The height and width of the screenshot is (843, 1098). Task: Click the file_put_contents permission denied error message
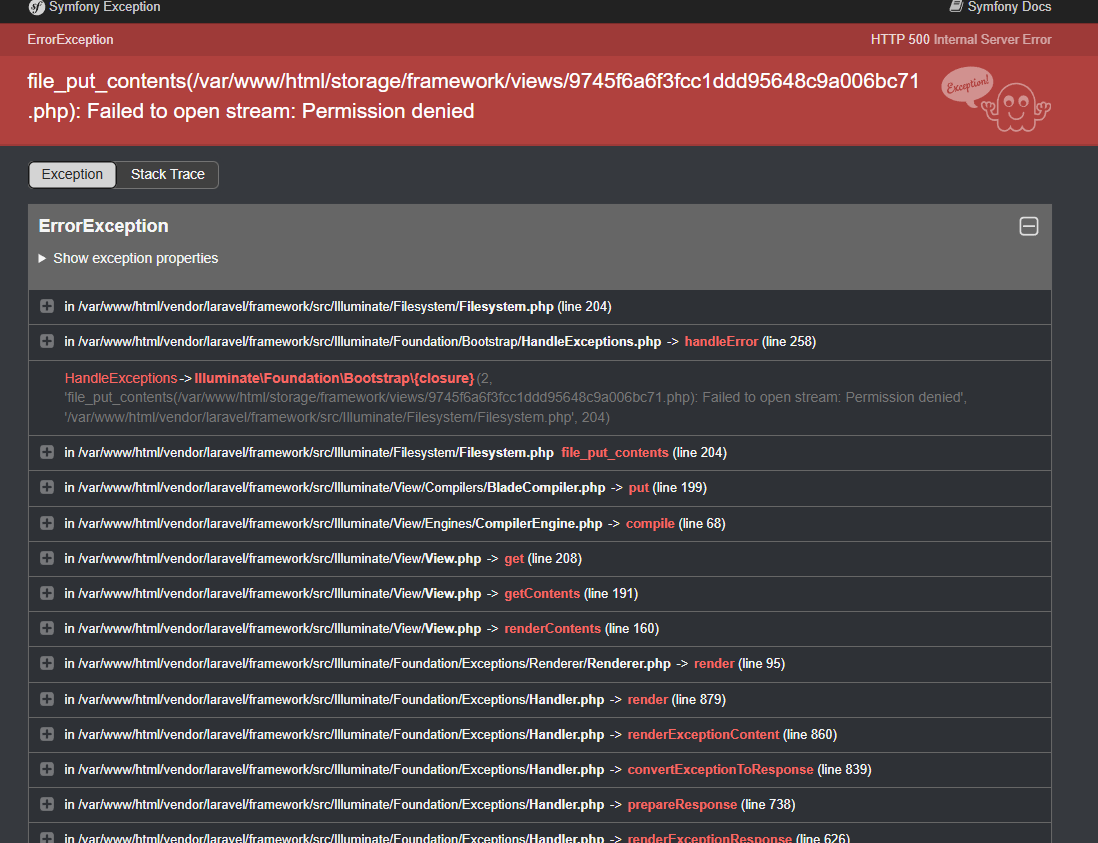pyautogui.click(x=473, y=96)
